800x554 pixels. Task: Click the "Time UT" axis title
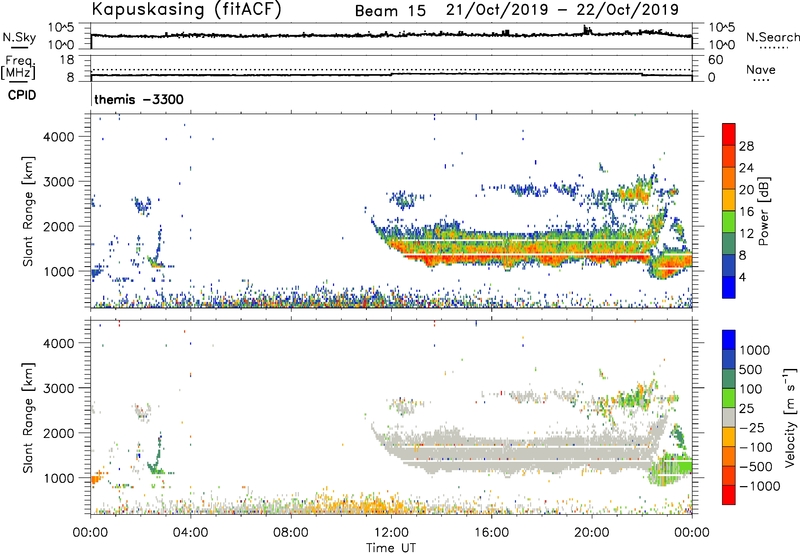[x=391, y=548]
